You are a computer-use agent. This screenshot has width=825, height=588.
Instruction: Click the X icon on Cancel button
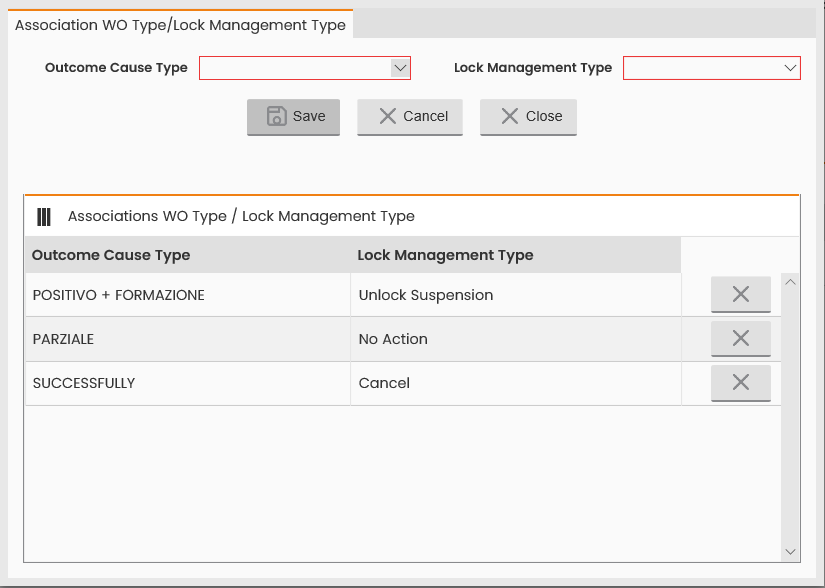click(388, 116)
